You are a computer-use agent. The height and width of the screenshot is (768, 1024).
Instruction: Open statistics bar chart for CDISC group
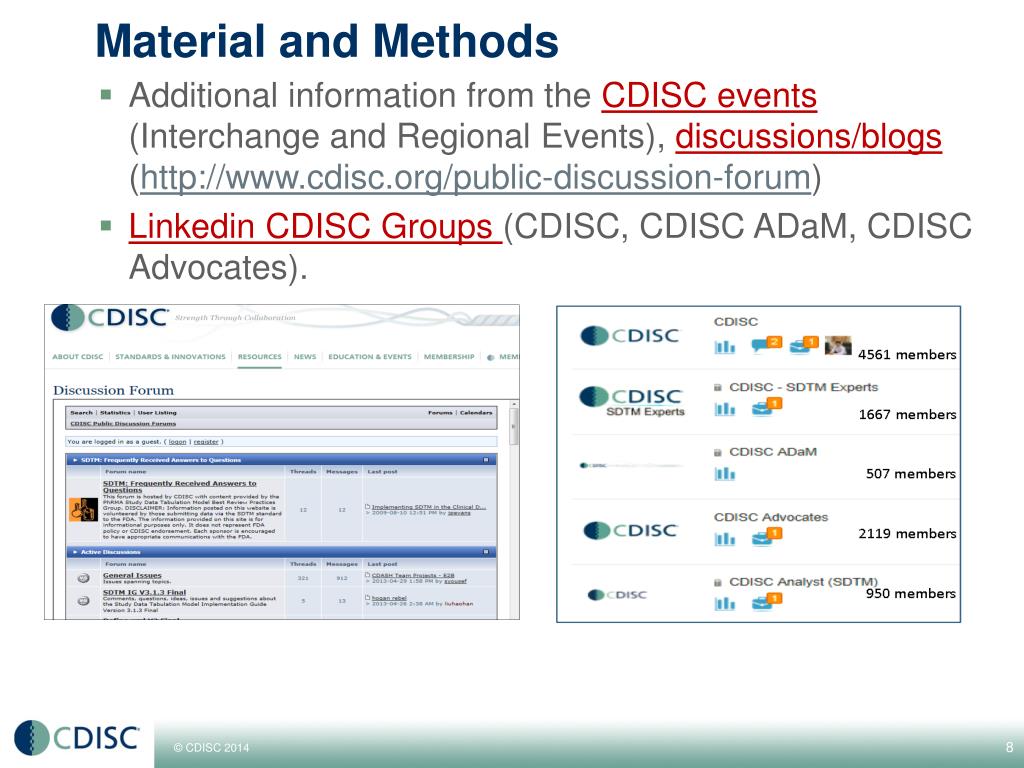coord(724,347)
